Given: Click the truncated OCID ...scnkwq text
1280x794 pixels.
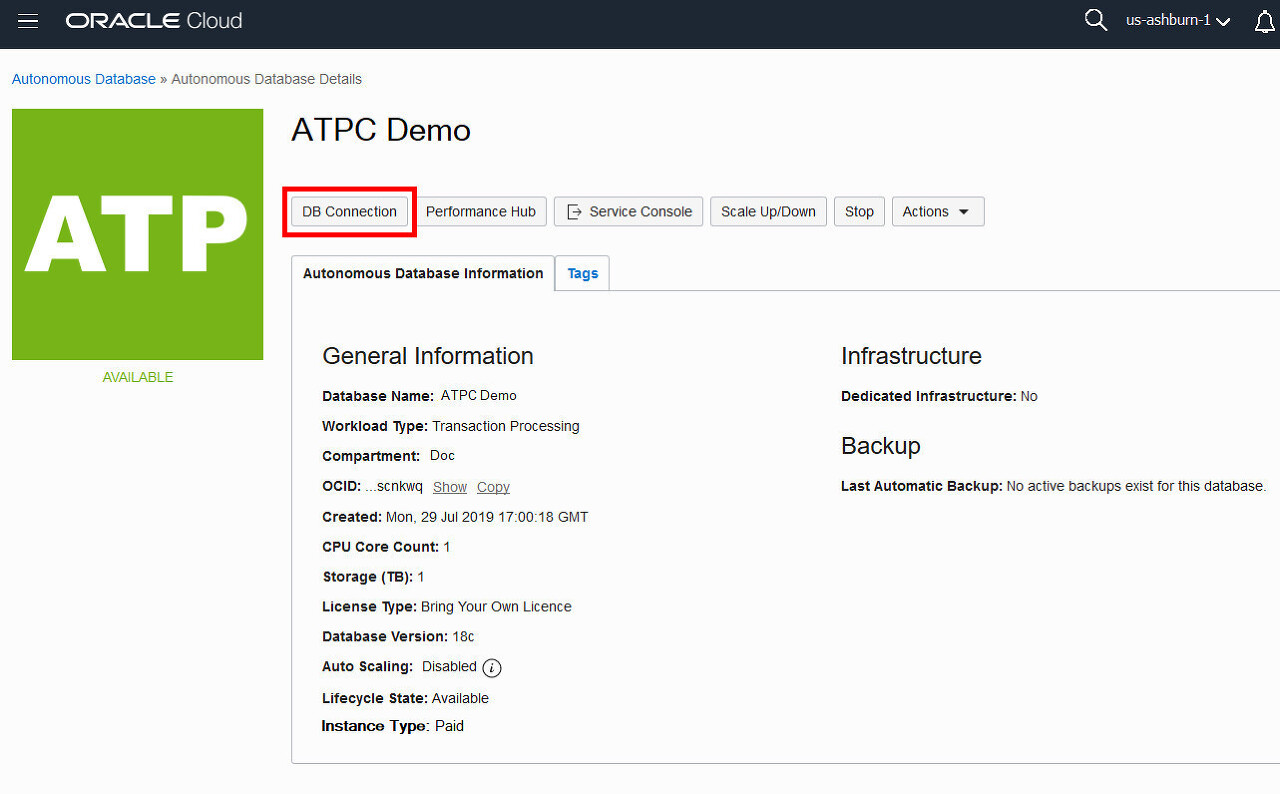Looking at the screenshot, I should [394, 487].
